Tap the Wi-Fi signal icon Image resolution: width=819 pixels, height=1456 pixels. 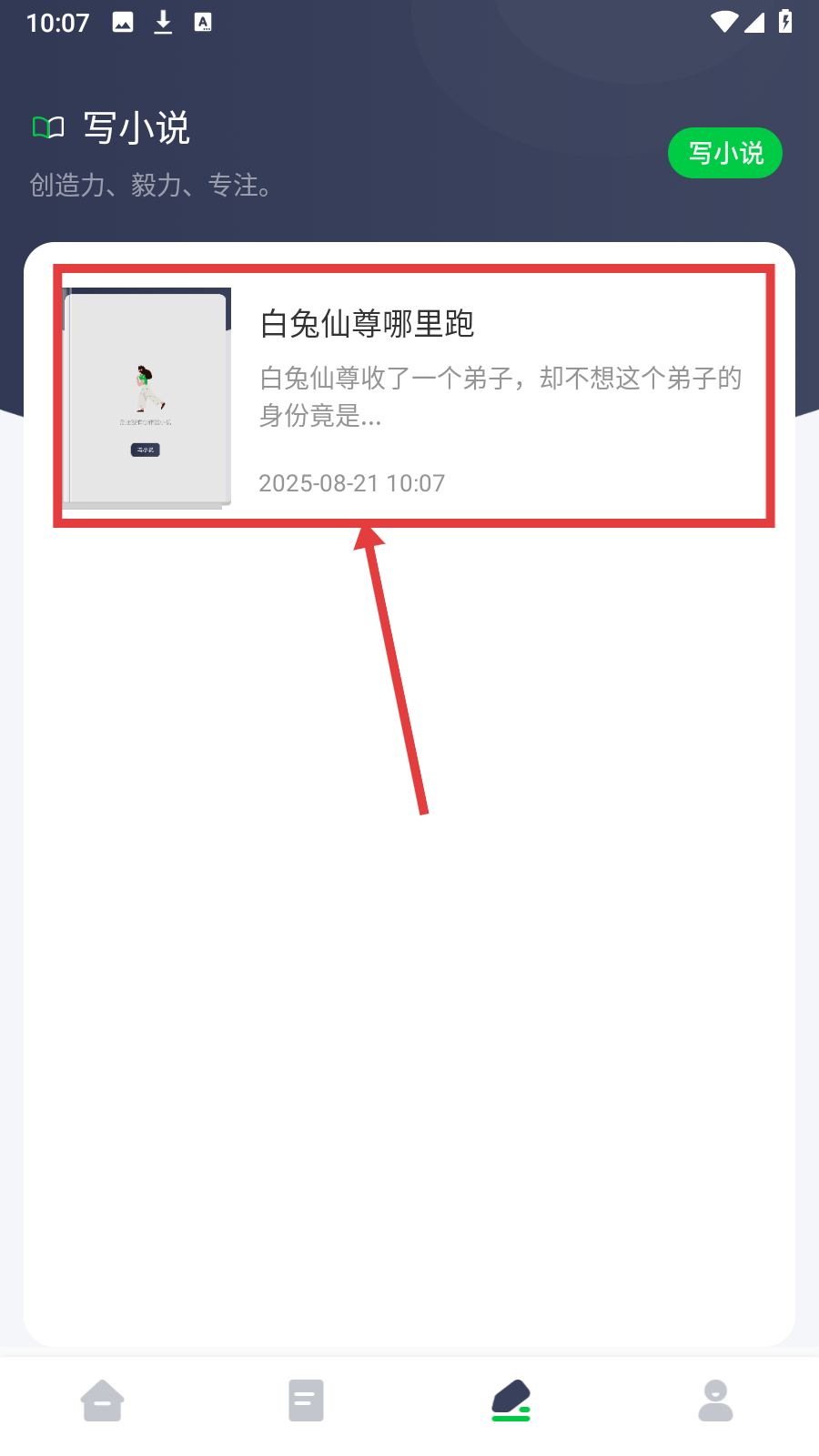point(724,22)
